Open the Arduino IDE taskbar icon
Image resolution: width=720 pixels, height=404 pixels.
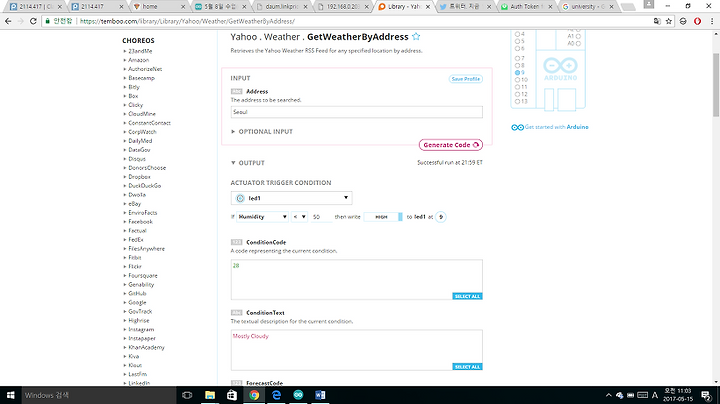pyautogui.click(x=298, y=395)
